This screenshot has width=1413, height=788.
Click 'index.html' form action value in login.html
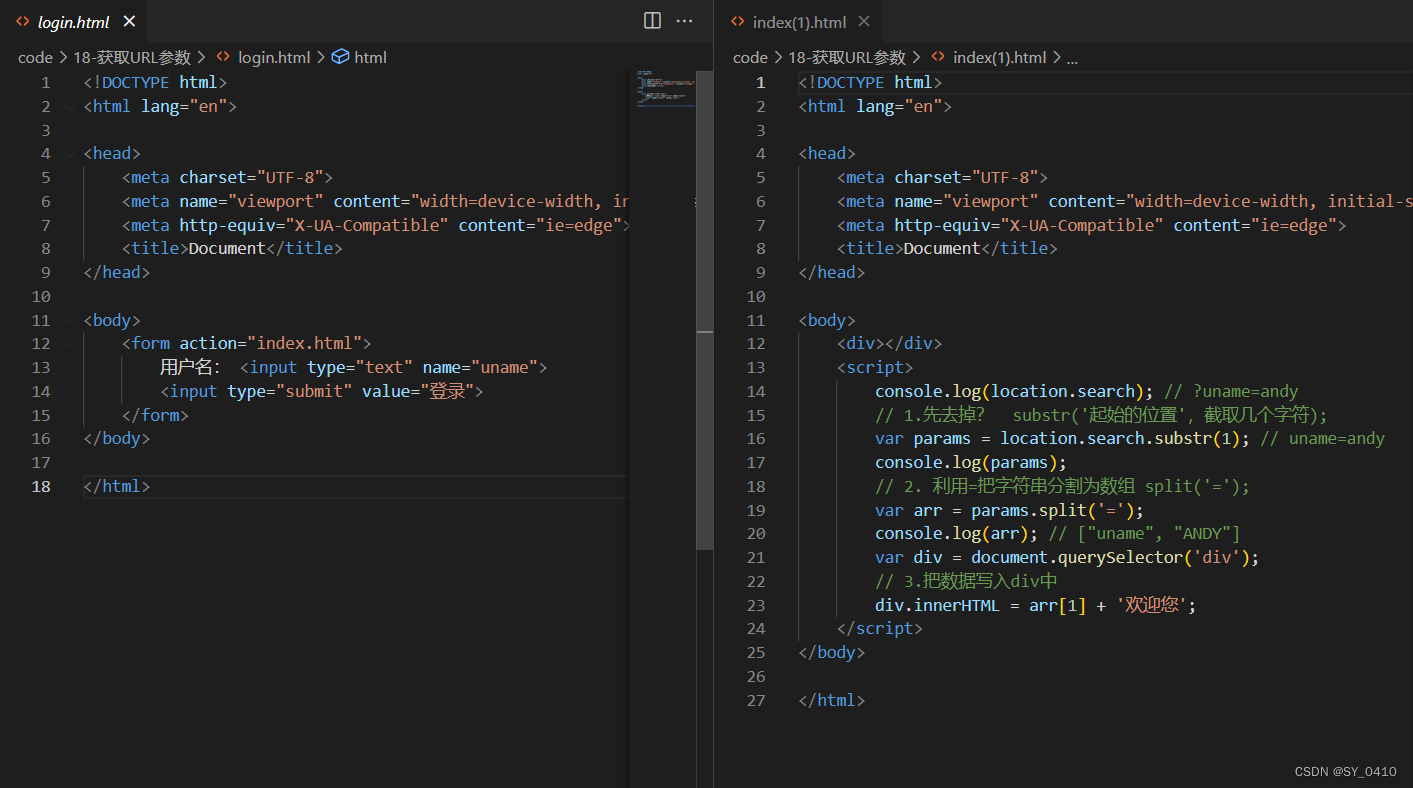coord(305,343)
